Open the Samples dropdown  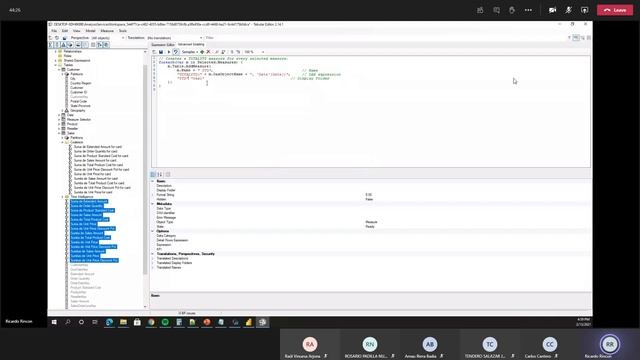click(190, 52)
